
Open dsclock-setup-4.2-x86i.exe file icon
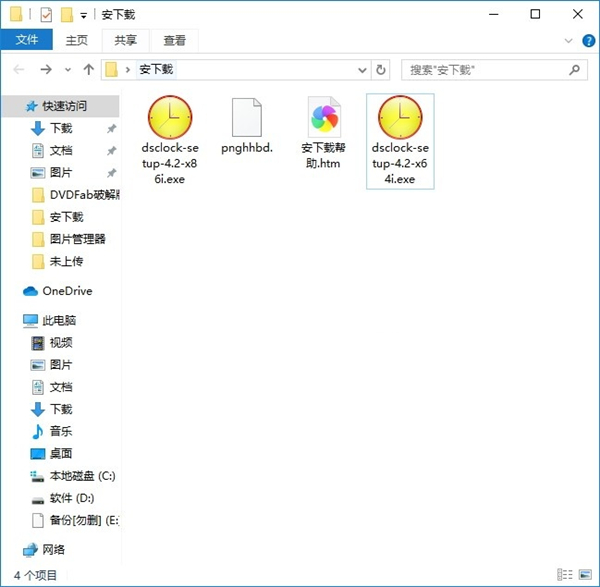pos(169,118)
